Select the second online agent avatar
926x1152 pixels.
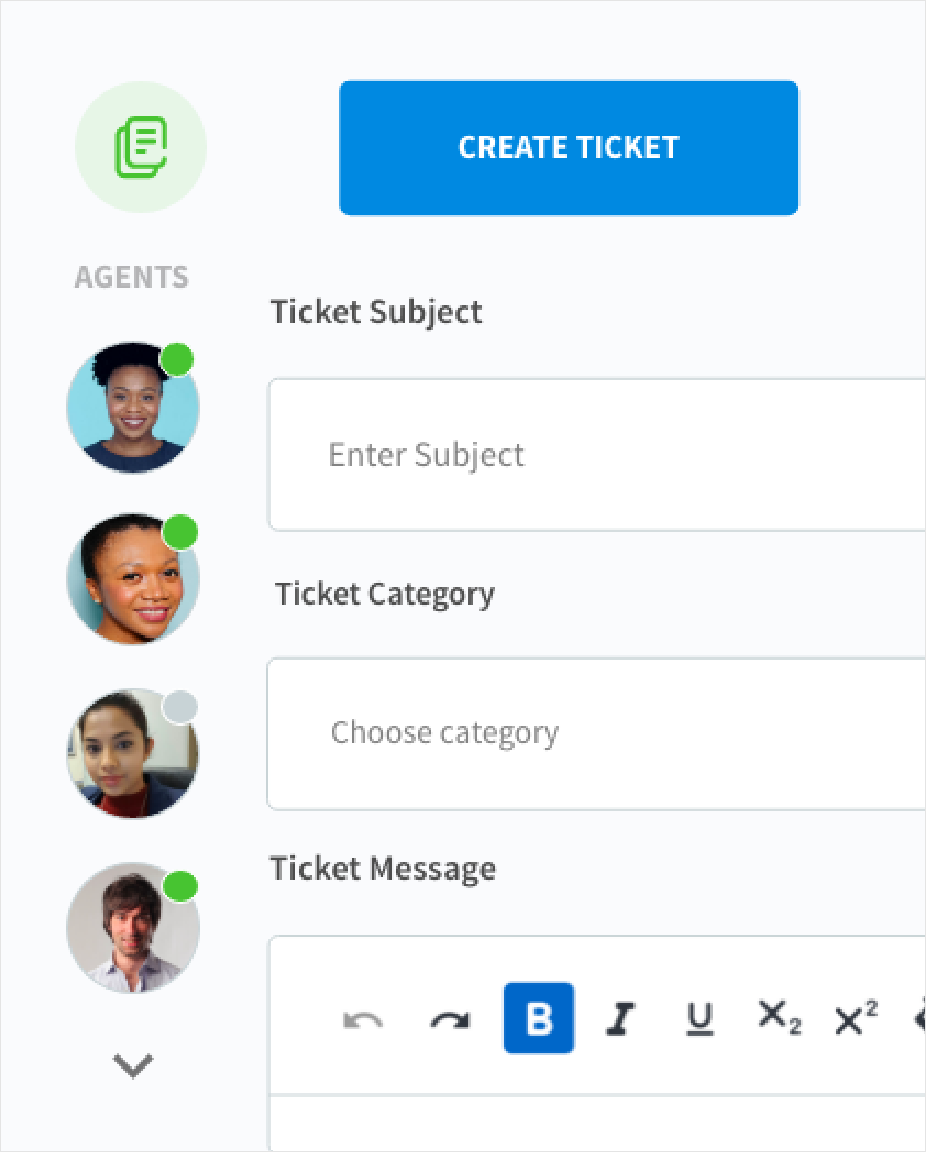pyautogui.click(x=133, y=579)
